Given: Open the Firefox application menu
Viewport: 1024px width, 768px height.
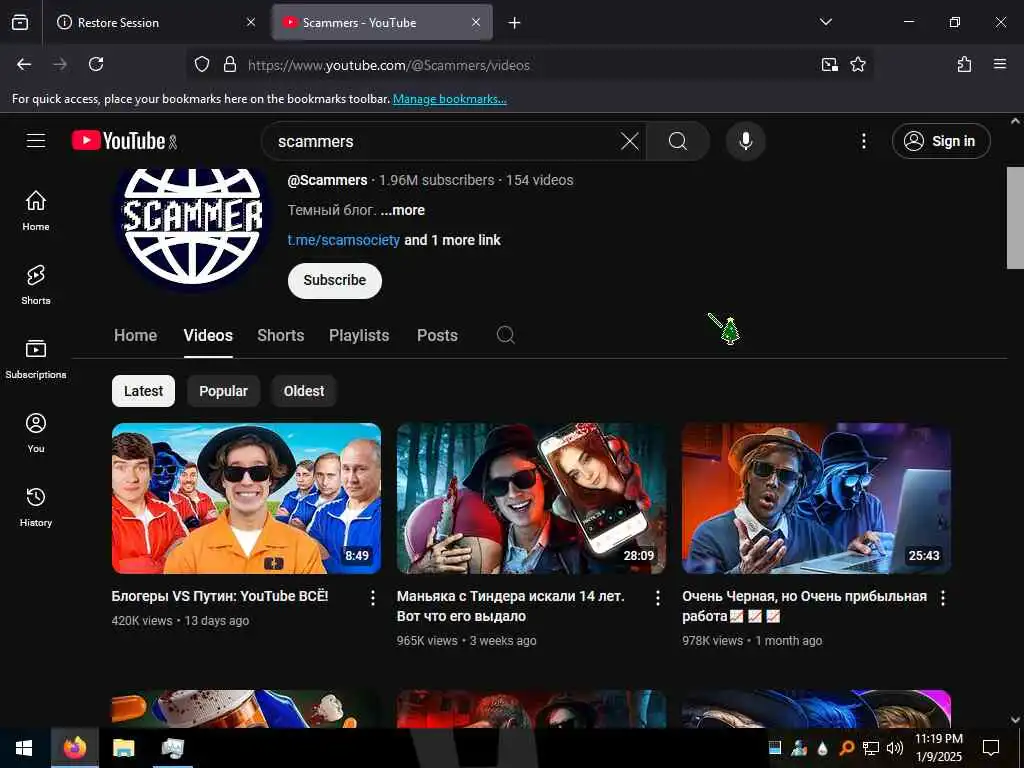Looking at the screenshot, I should [x=1000, y=64].
